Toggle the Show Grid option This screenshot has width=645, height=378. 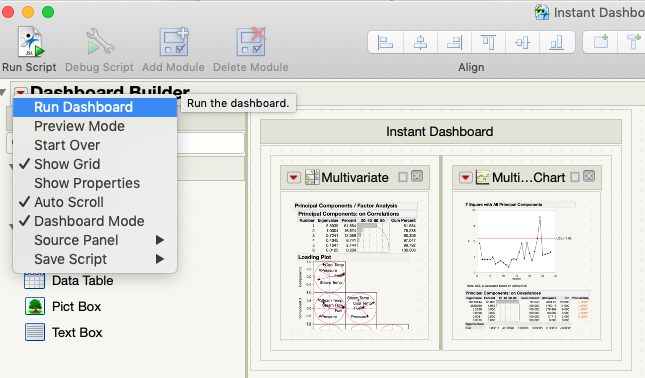pos(95,164)
